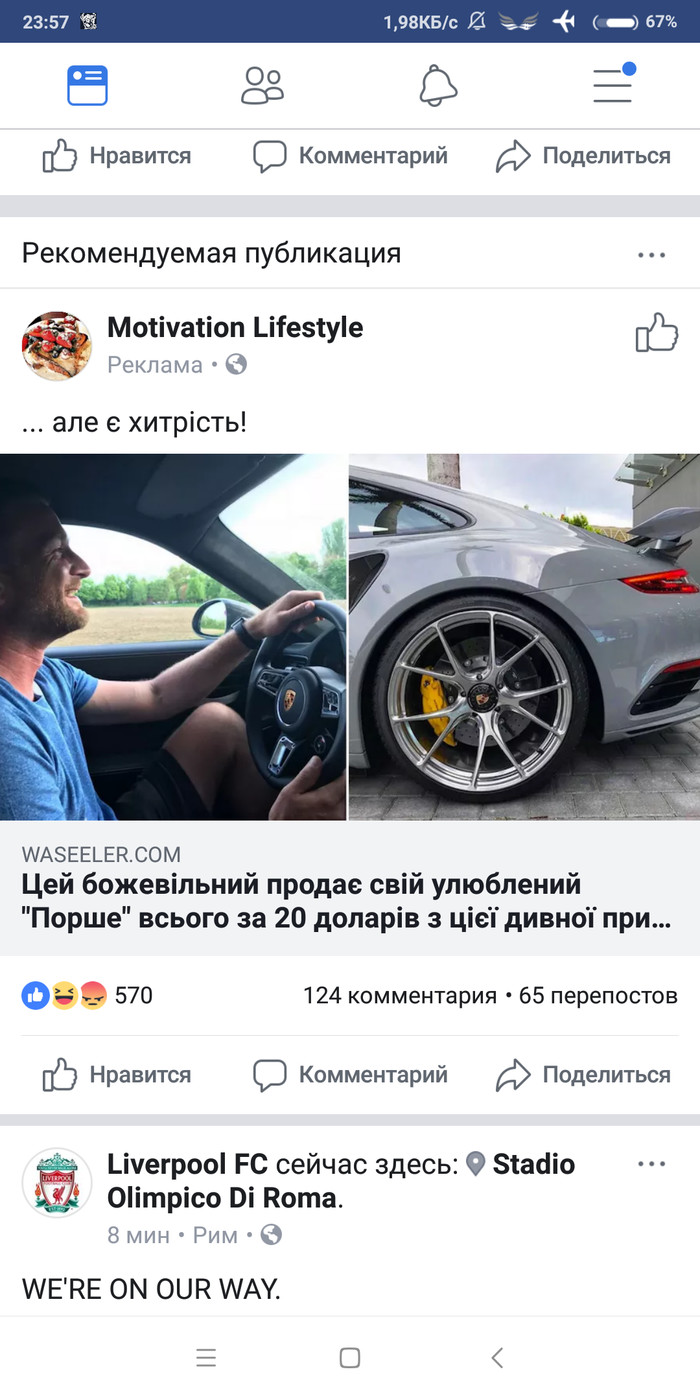This screenshot has height=1400, width=700.
Task: Like the Motivation Lifestyle page via thumb icon
Action: pos(657,333)
